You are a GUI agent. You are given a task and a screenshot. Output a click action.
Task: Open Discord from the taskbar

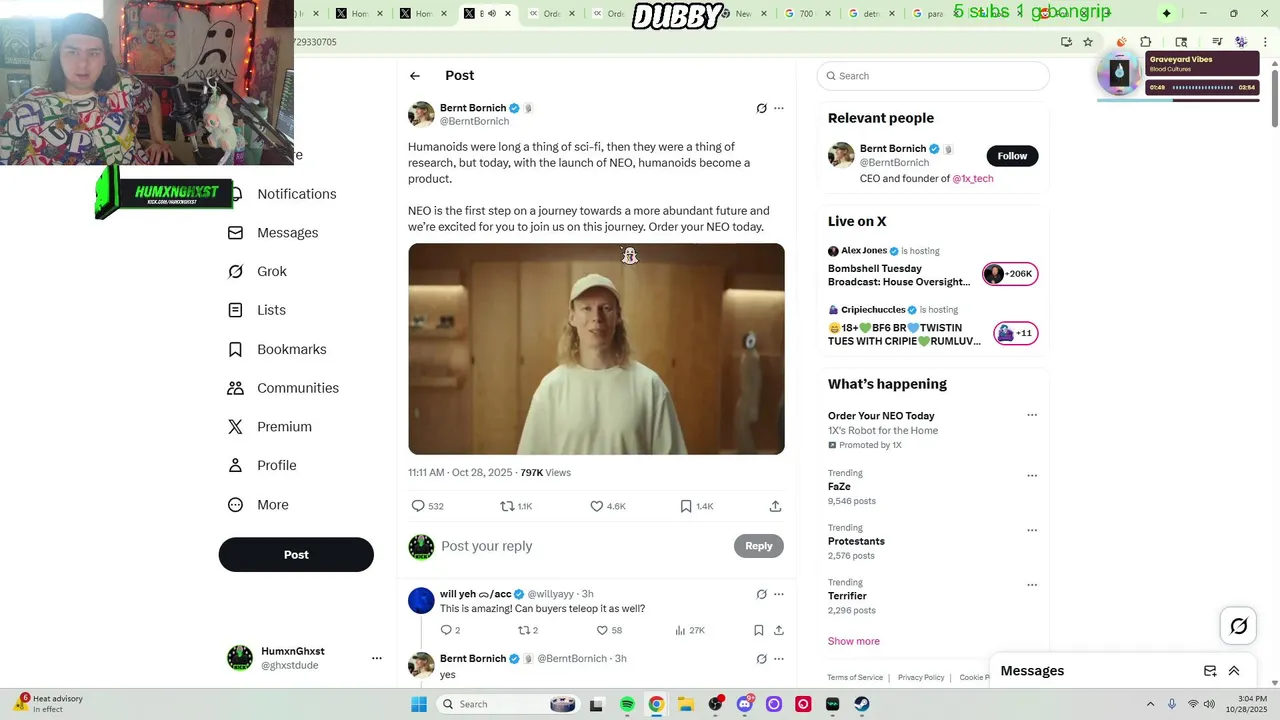[x=745, y=704]
